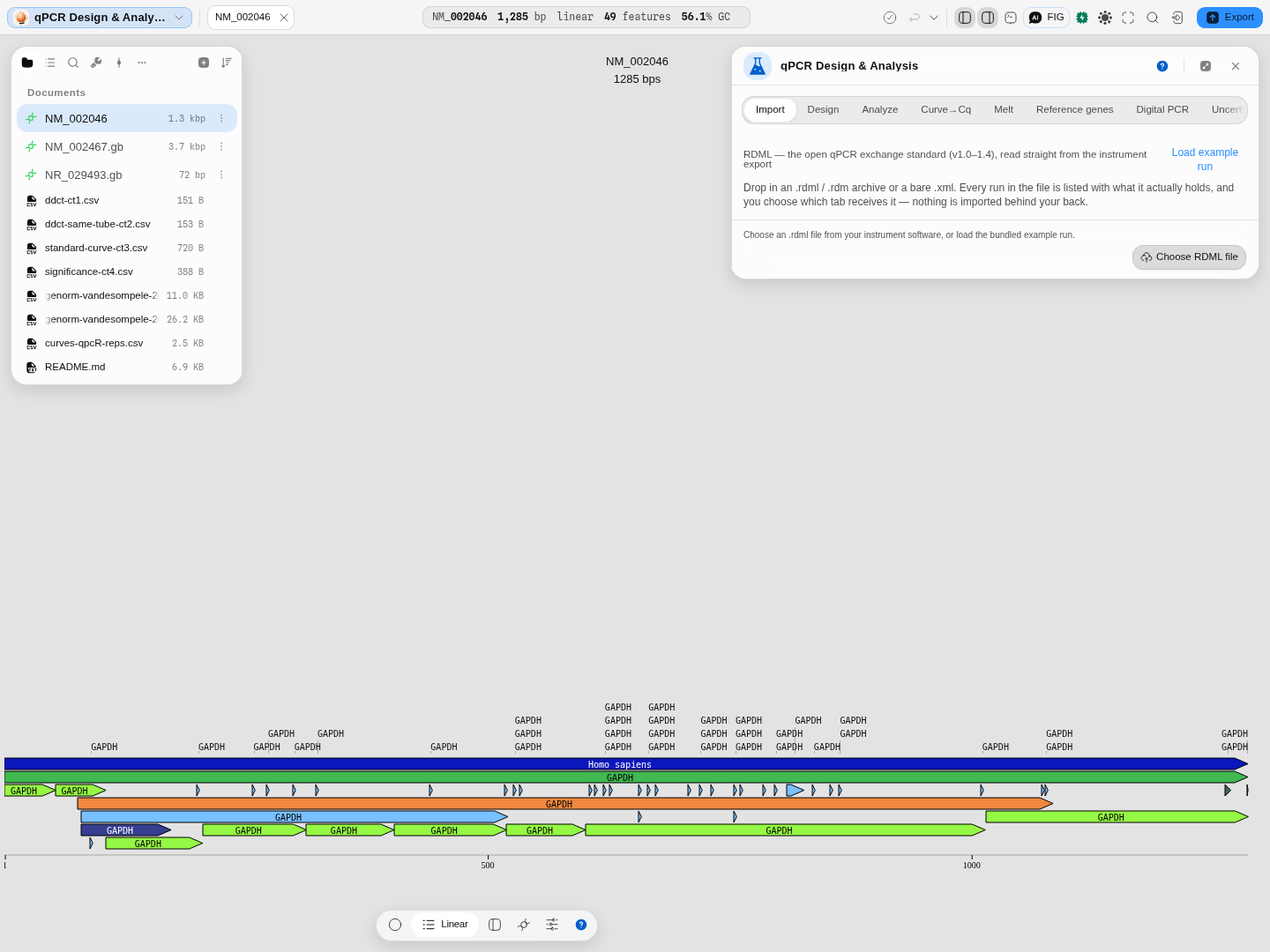Click the Export button

tap(1229, 18)
